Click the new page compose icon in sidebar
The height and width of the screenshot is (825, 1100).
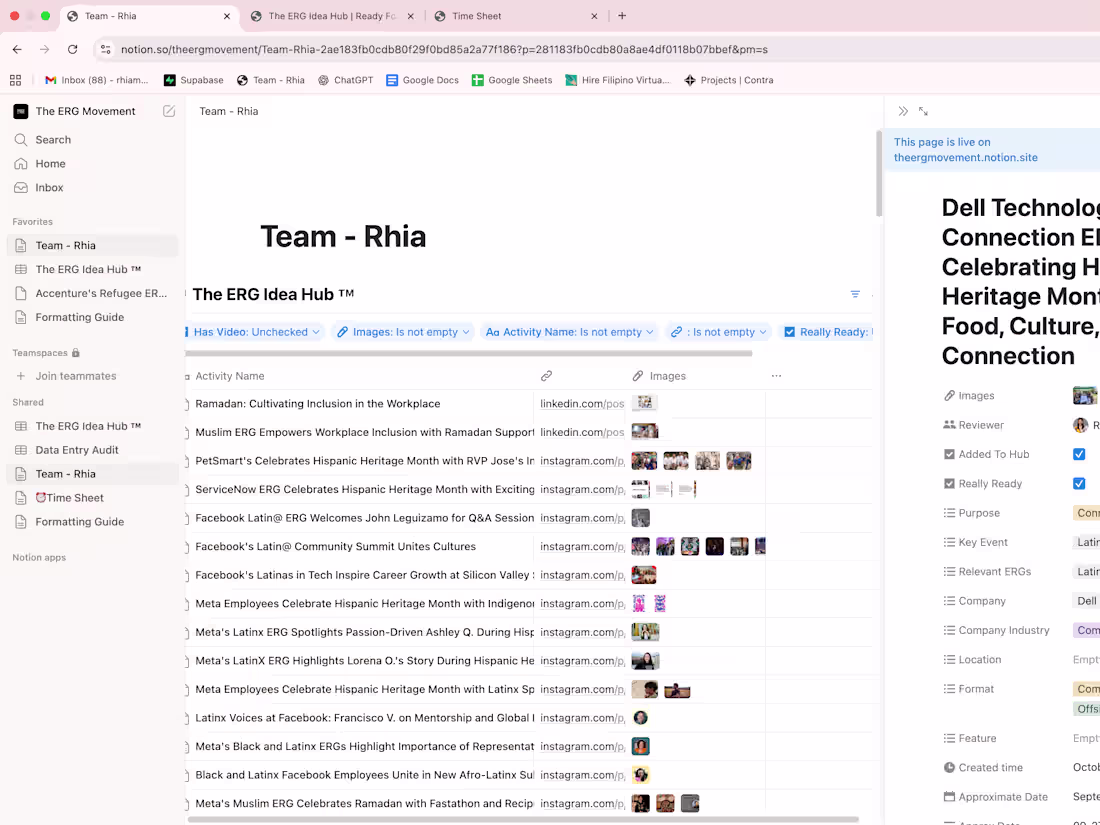click(x=169, y=111)
